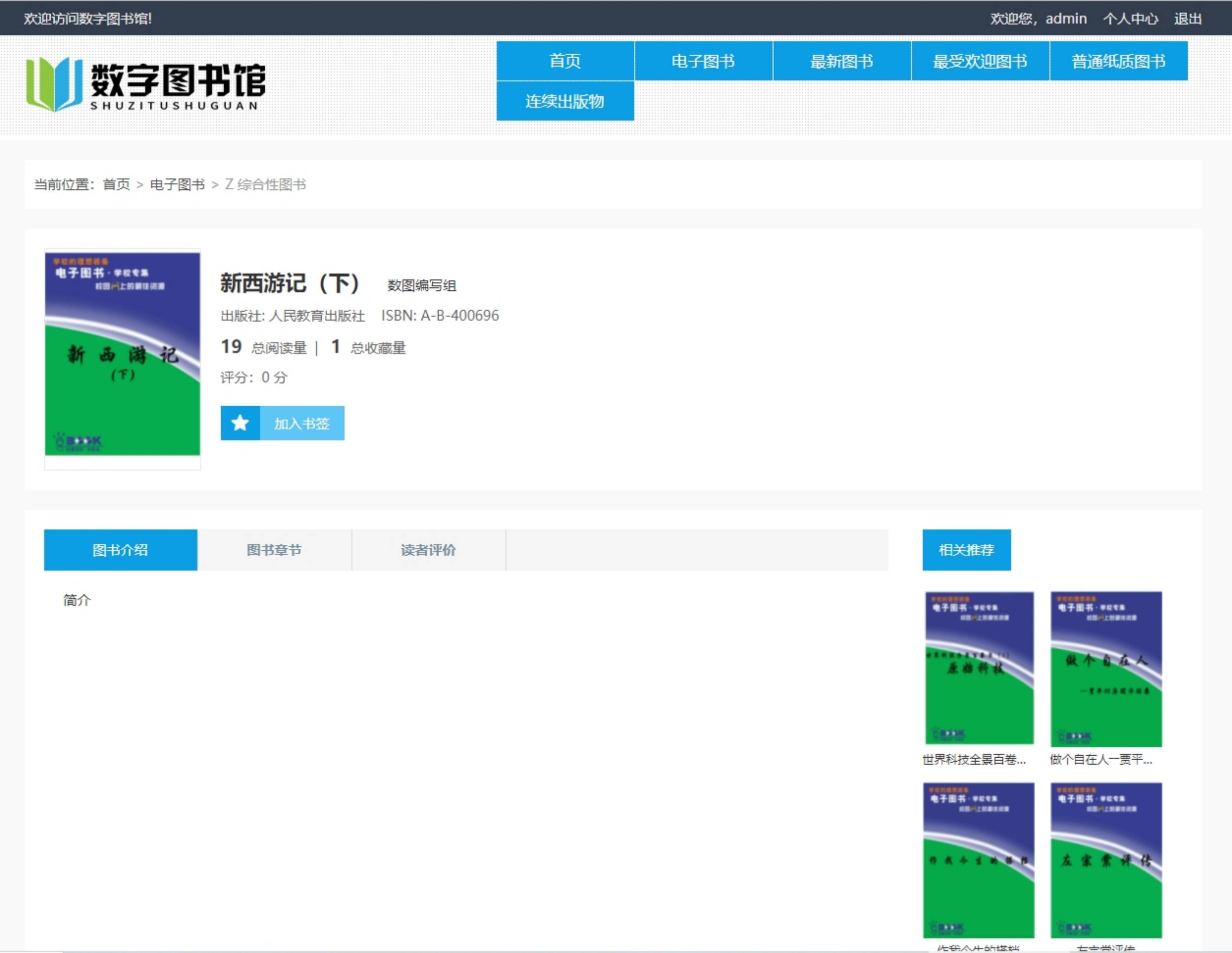Open the 连续出版物 navigation item
The width and height of the screenshot is (1232, 953).
click(565, 101)
